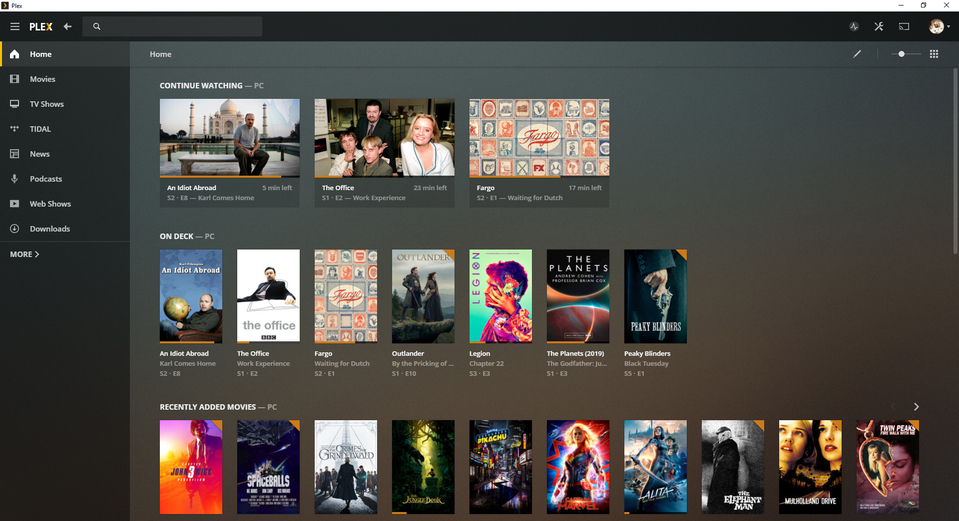The width and height of the screenshot is (959, 521).
Task: Open Podcasts microphone icon
Action: pos(15,179)
